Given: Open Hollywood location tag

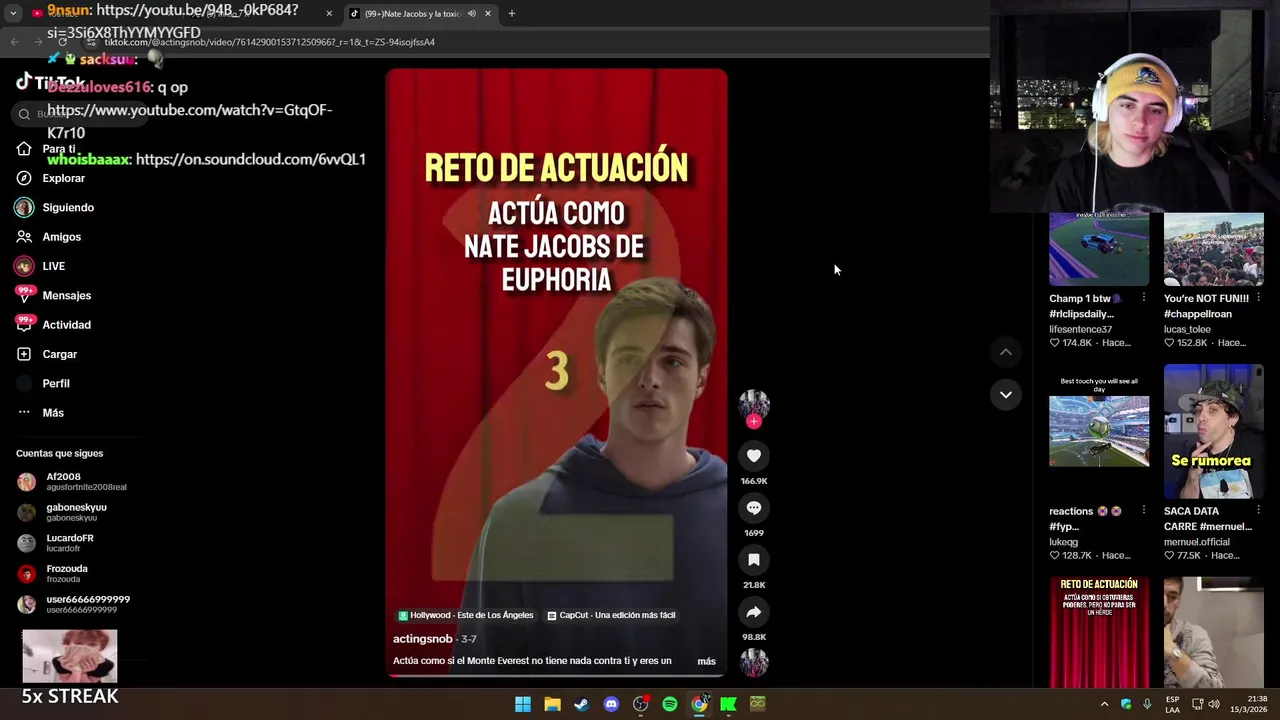Looking at the screenshot, I should click(x=466, y=615).
